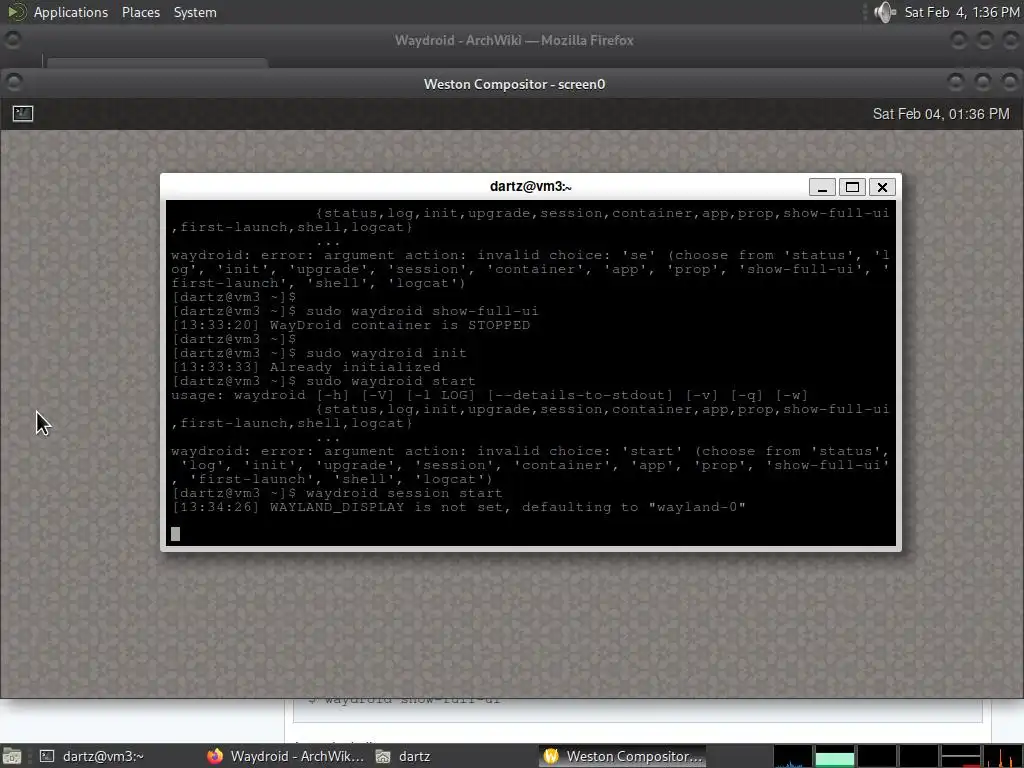Minimize the Weston Compositor window
This screenshot has width=1024, height=768.
[x=956, y=82]
